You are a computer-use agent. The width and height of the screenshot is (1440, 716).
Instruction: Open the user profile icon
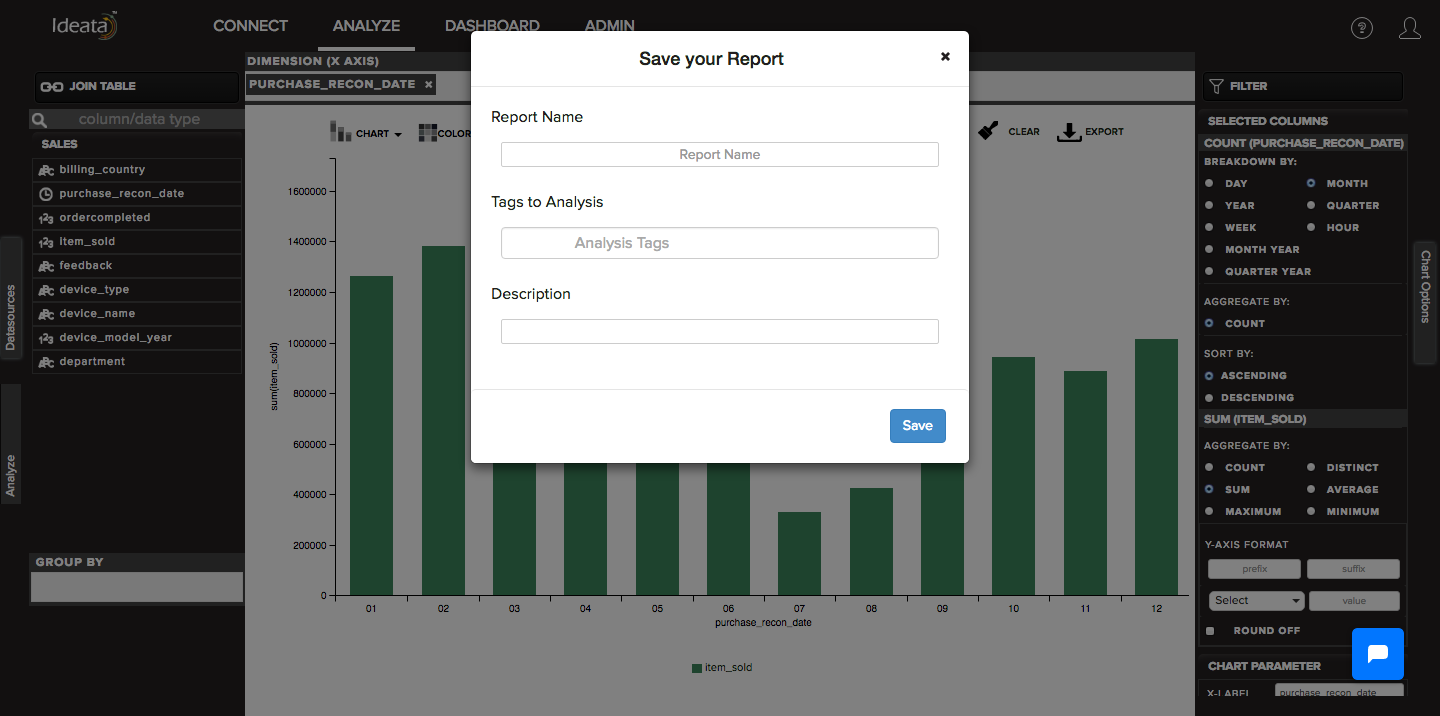click(1410, 28)
